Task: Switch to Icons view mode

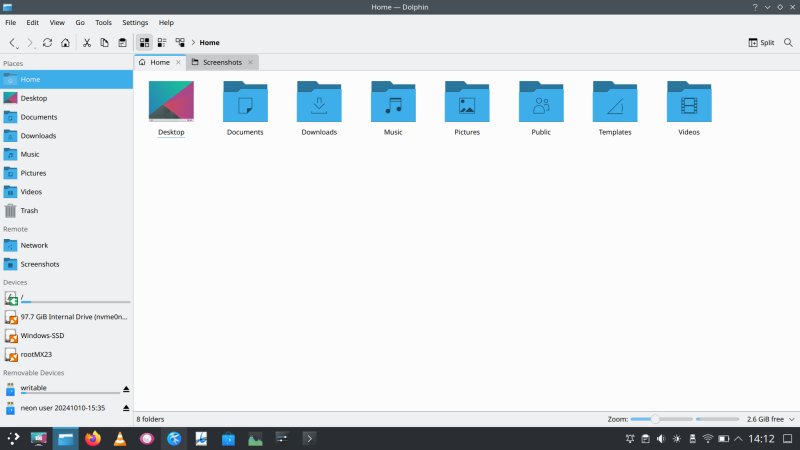Action: click(x=144, y=43)
